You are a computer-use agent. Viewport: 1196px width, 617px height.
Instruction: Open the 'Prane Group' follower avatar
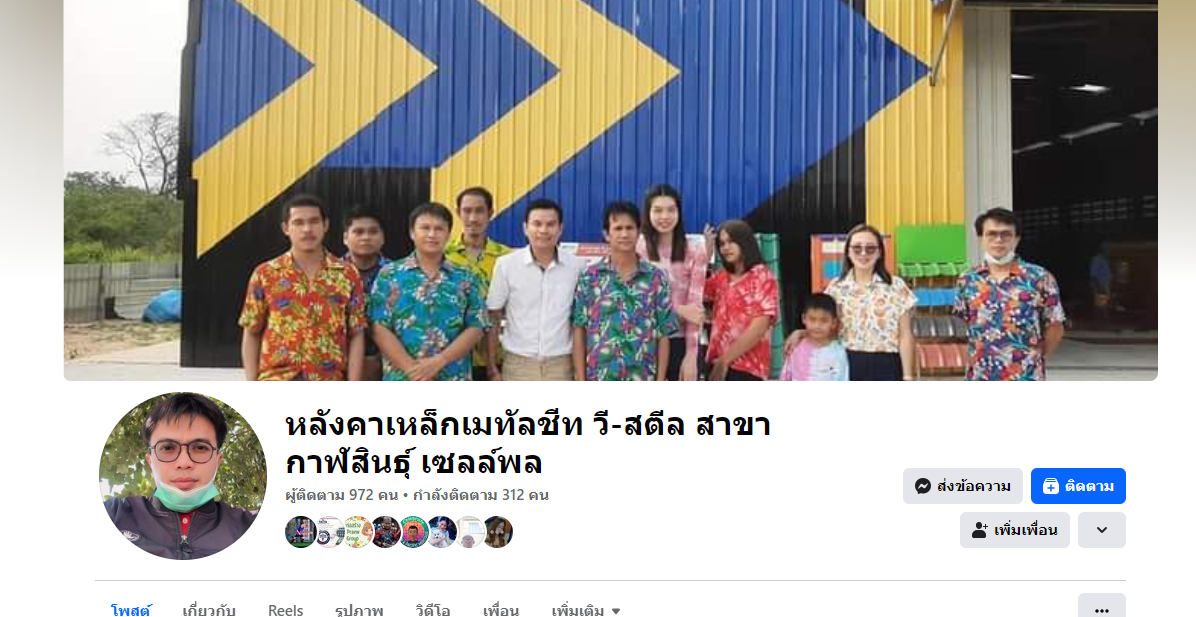tap(357, 532)
